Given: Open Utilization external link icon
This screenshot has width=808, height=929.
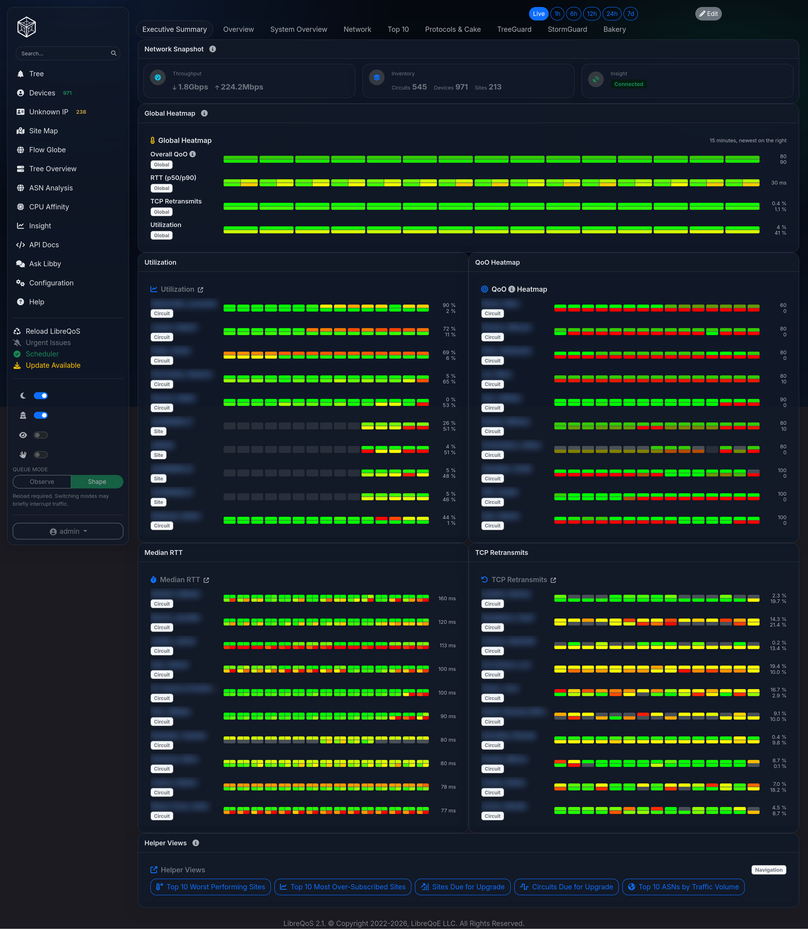Looking at the screenshot, I should [x=200, y=290].
